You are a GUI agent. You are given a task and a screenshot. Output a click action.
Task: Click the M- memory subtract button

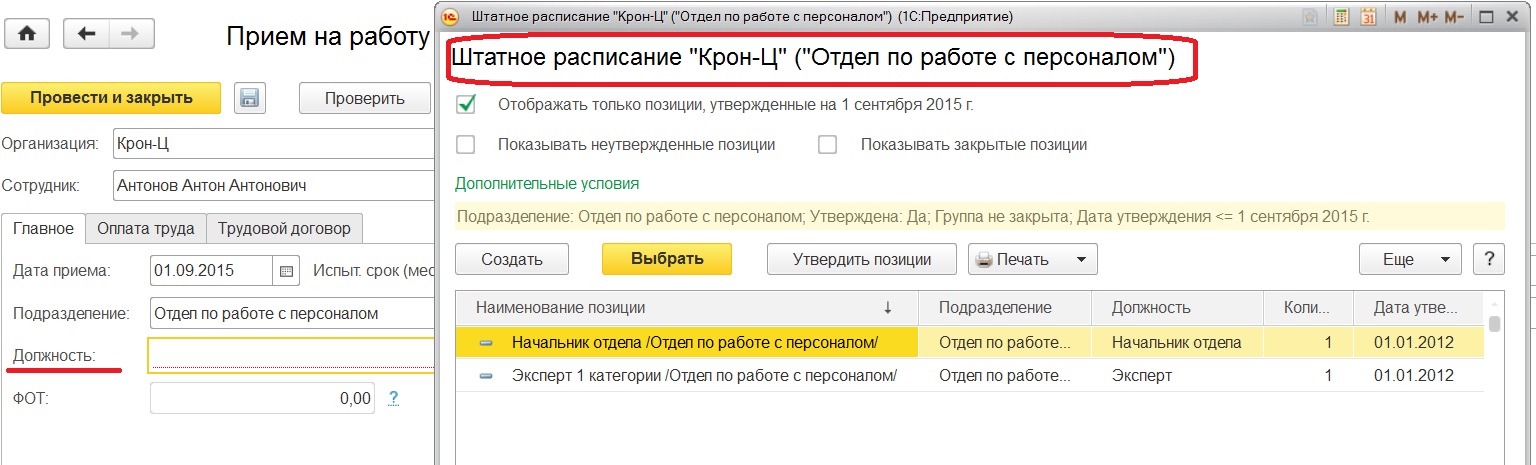pos(1454,17)
